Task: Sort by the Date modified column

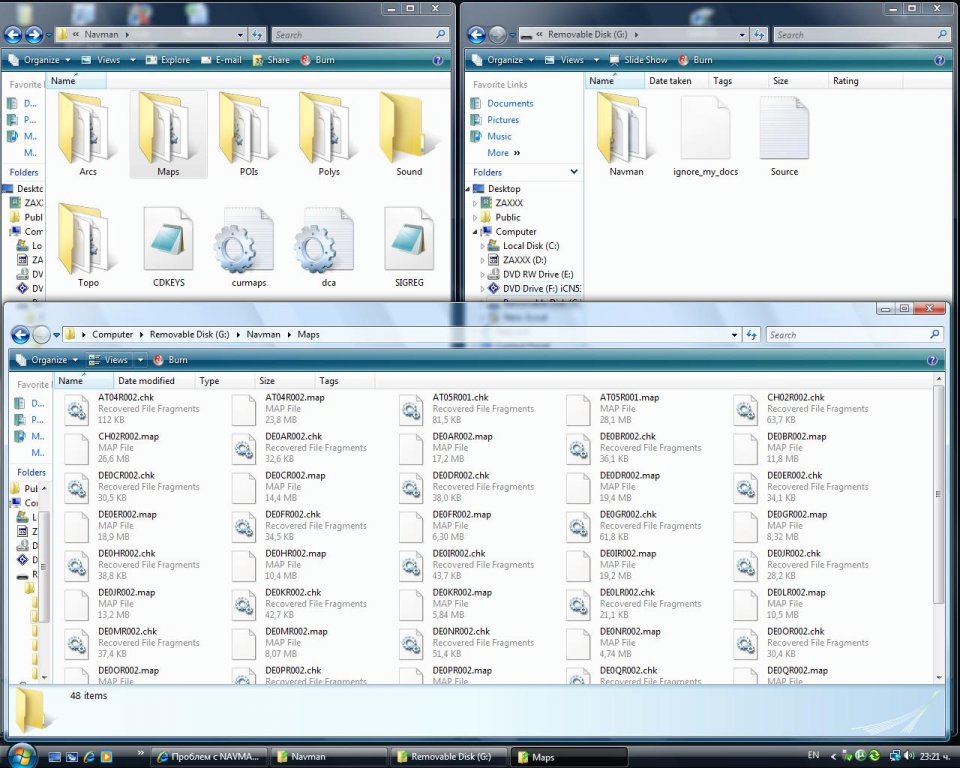Action: [146, 381]
